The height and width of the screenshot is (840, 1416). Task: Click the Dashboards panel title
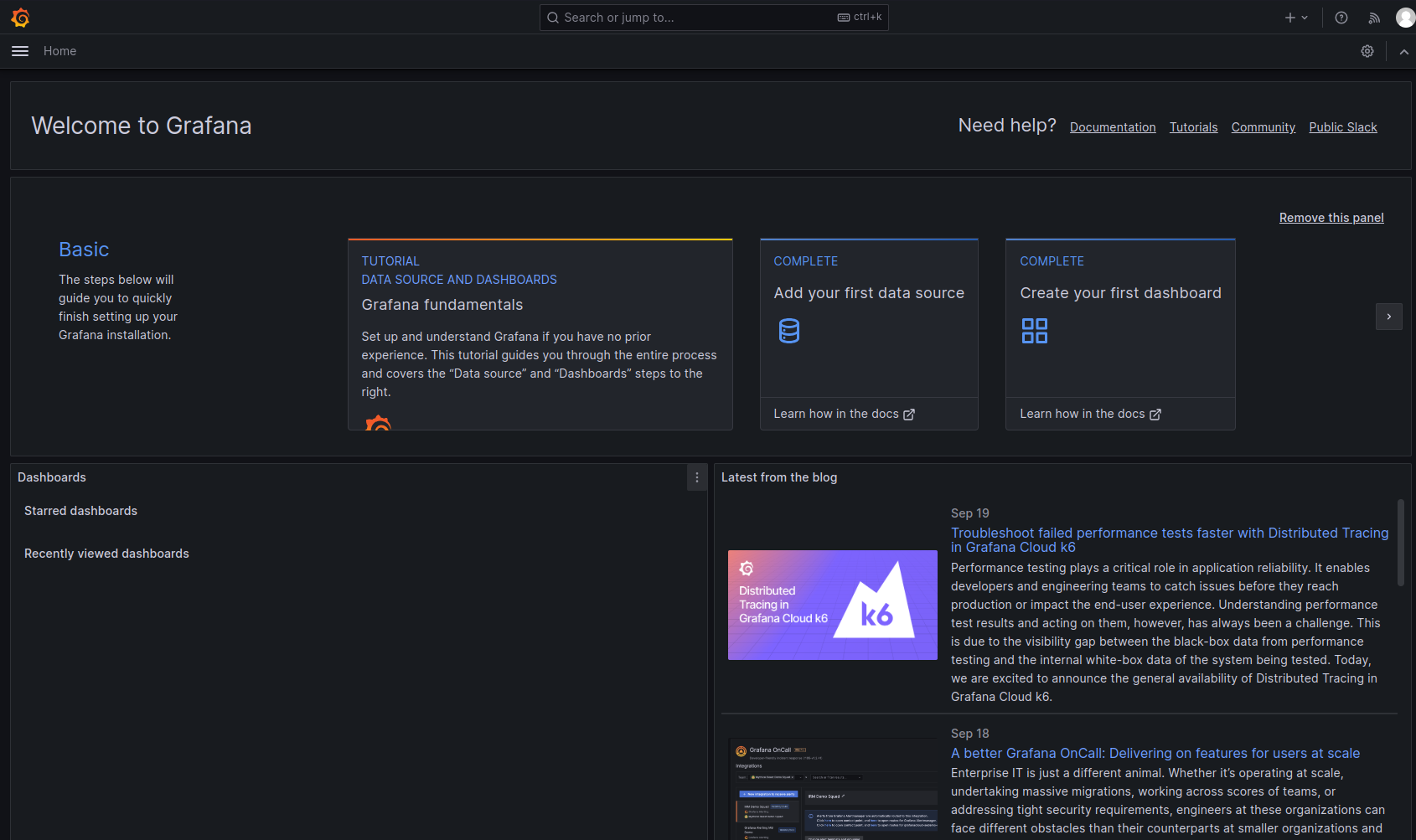click(52, 477)
